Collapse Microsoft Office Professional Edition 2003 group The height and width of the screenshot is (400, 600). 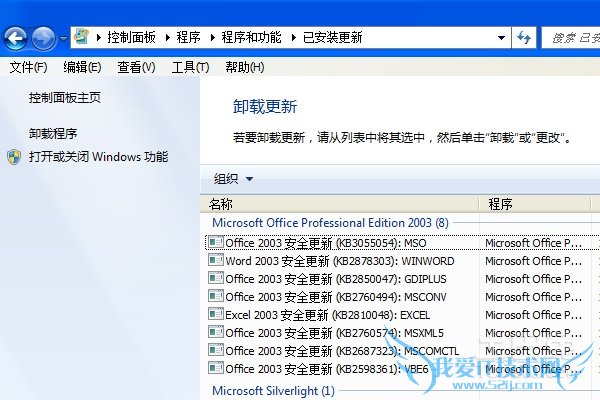[x=330, y=223]
